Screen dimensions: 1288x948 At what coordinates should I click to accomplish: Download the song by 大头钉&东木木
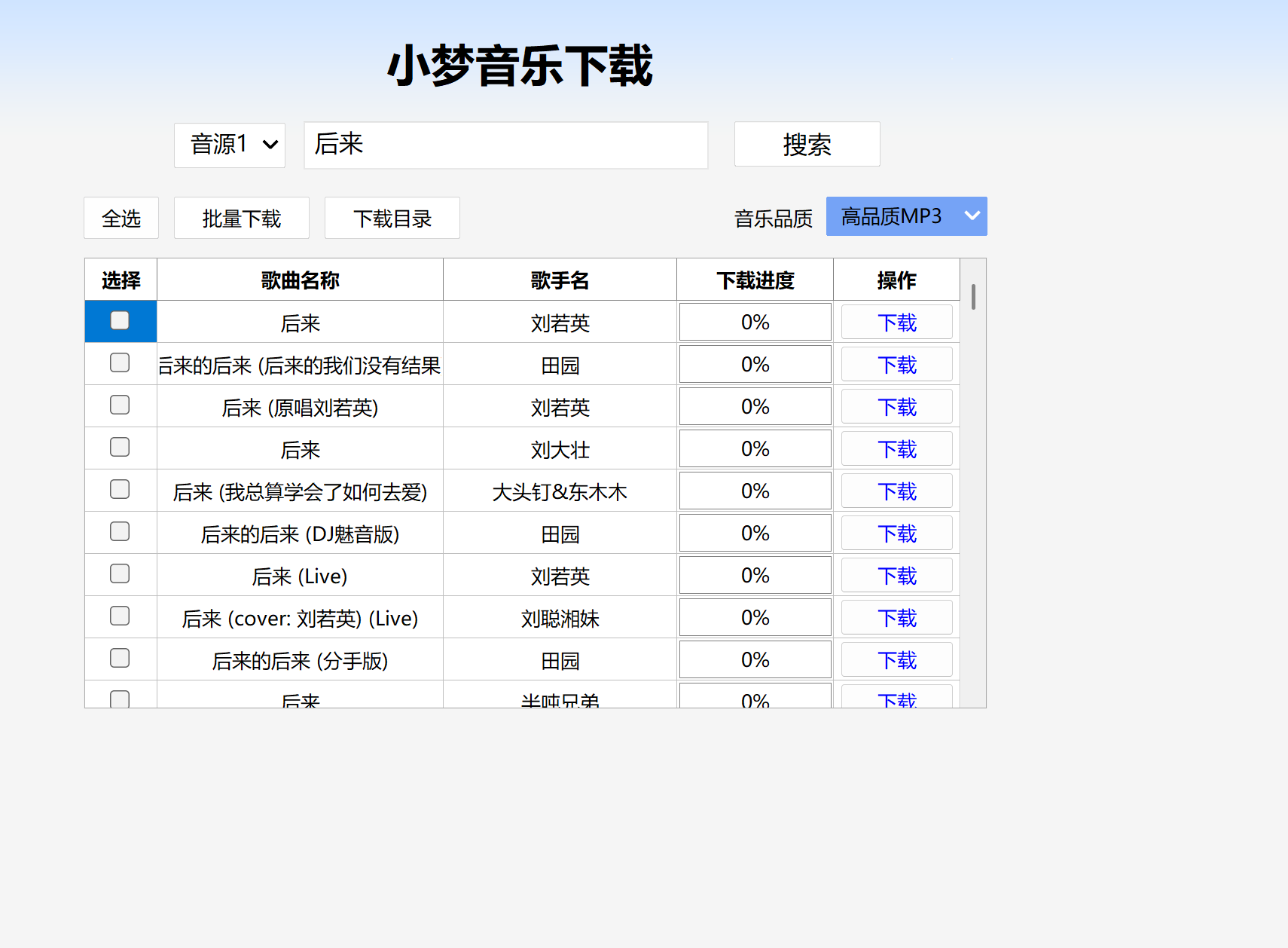pos(896,491)
